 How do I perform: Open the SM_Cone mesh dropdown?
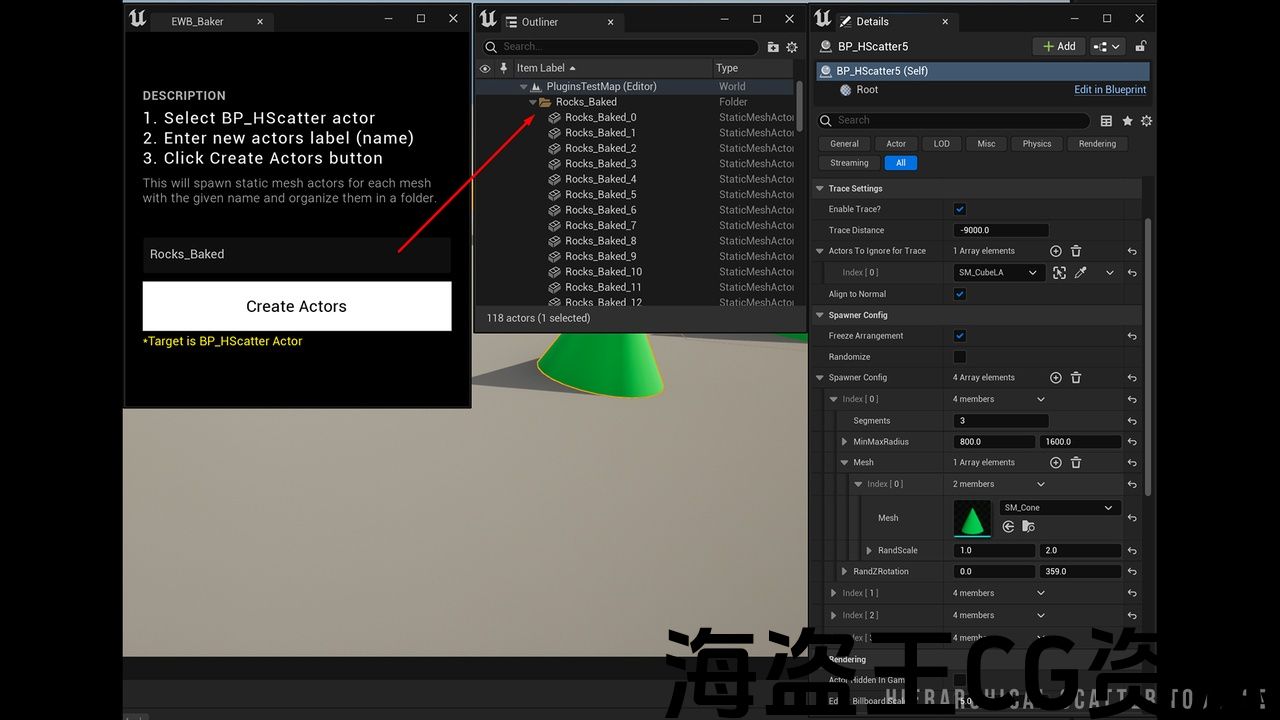coord(1058,508)
